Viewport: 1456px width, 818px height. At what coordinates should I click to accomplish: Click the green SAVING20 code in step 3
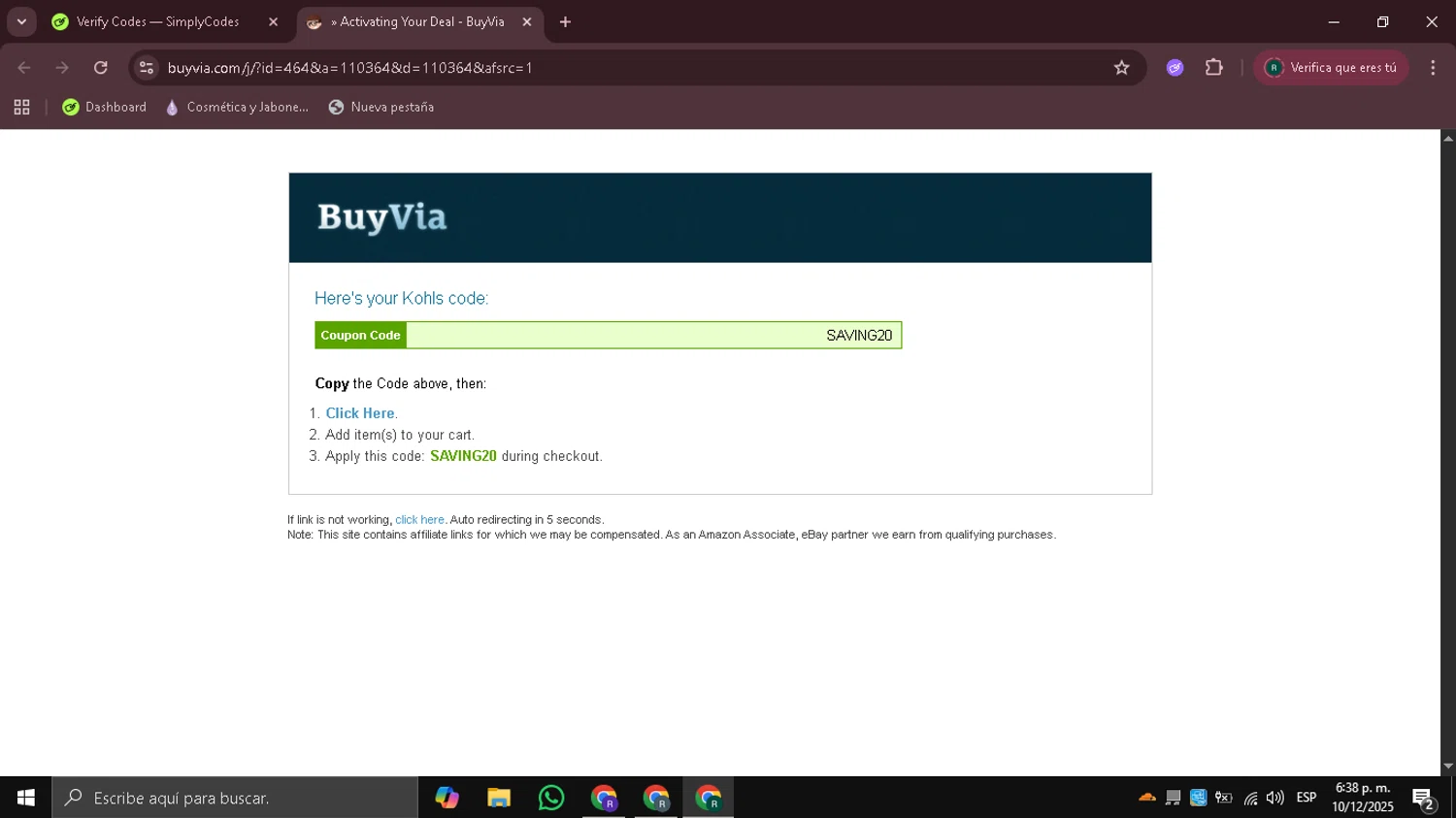tap(463, 456)
